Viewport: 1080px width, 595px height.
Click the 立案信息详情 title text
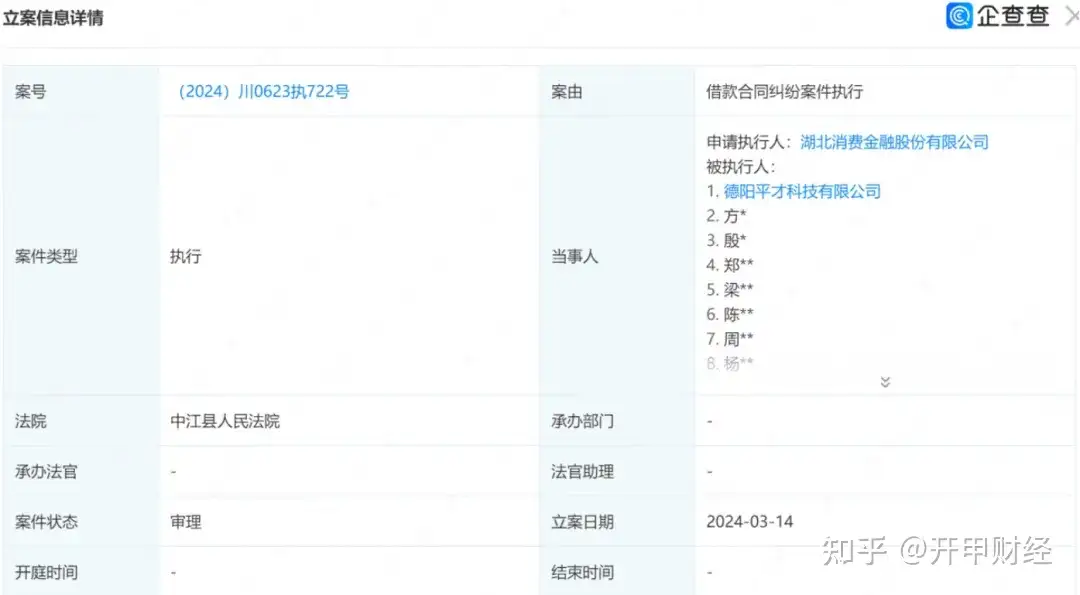pyautogui.click(x=53, y=18)
